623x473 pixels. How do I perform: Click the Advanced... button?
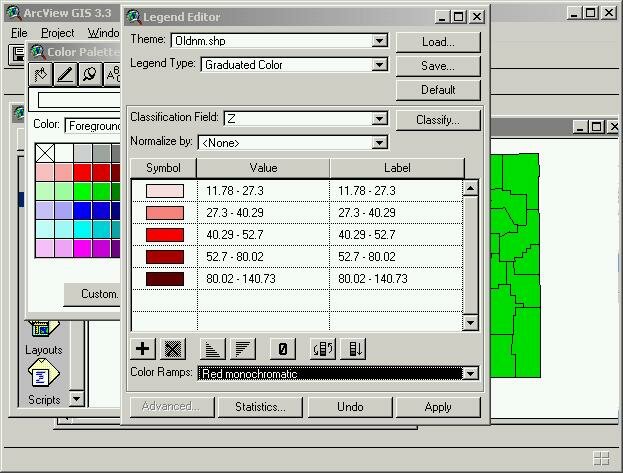coord(171,407)
